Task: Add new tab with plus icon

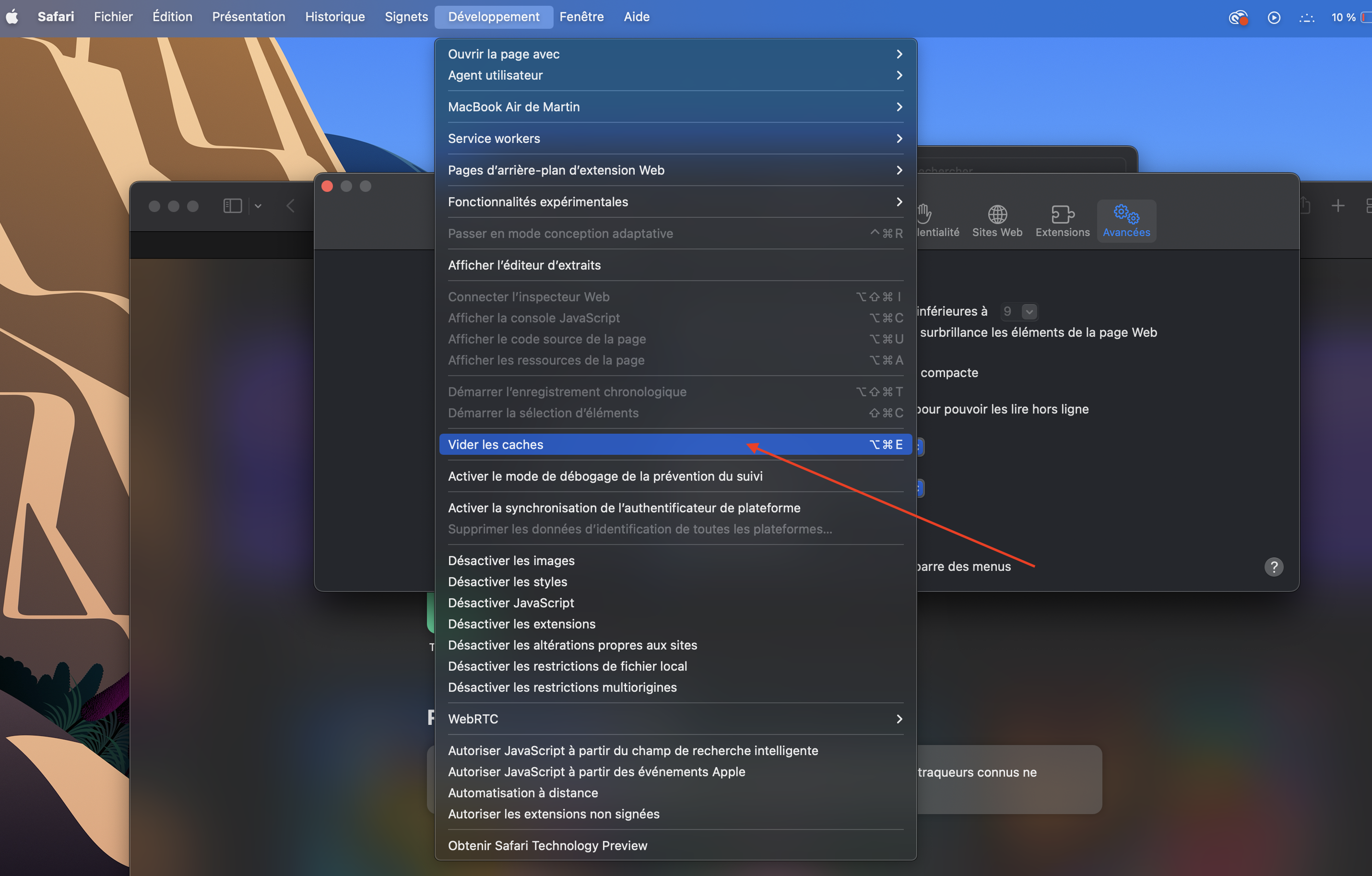Action: 1338,206
